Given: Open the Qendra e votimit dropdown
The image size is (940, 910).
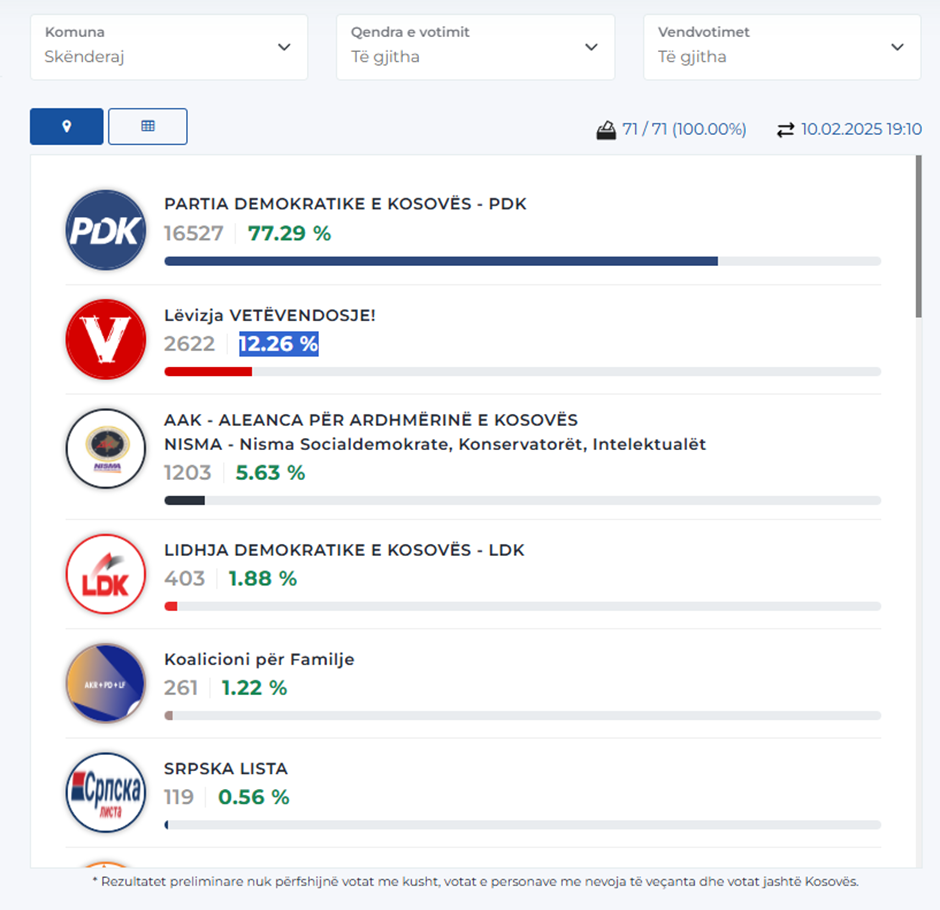Looking at the screenshot, I should [475, 47].
